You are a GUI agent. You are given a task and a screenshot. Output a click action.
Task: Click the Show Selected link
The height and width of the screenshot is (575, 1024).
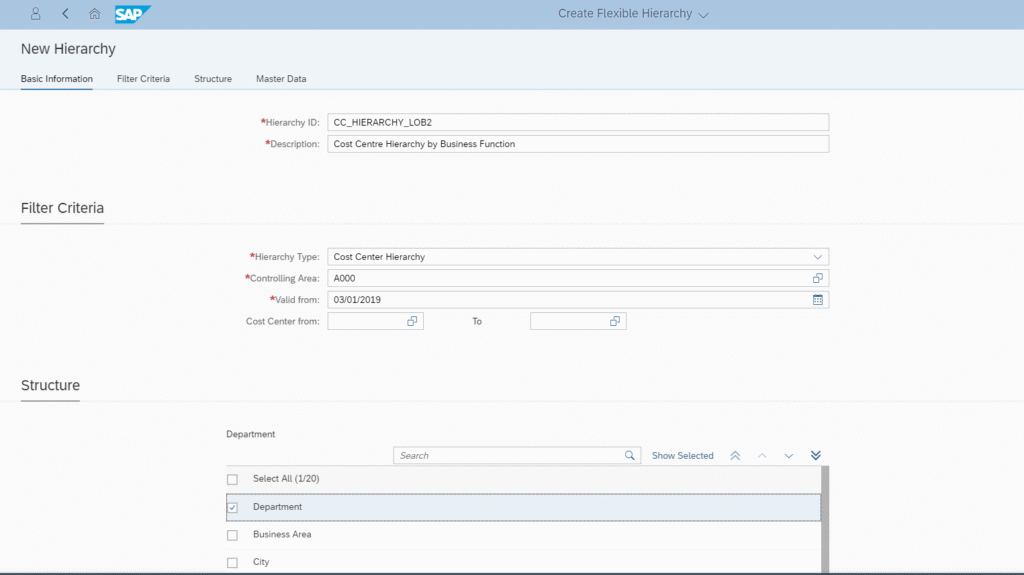click(682, 455)
